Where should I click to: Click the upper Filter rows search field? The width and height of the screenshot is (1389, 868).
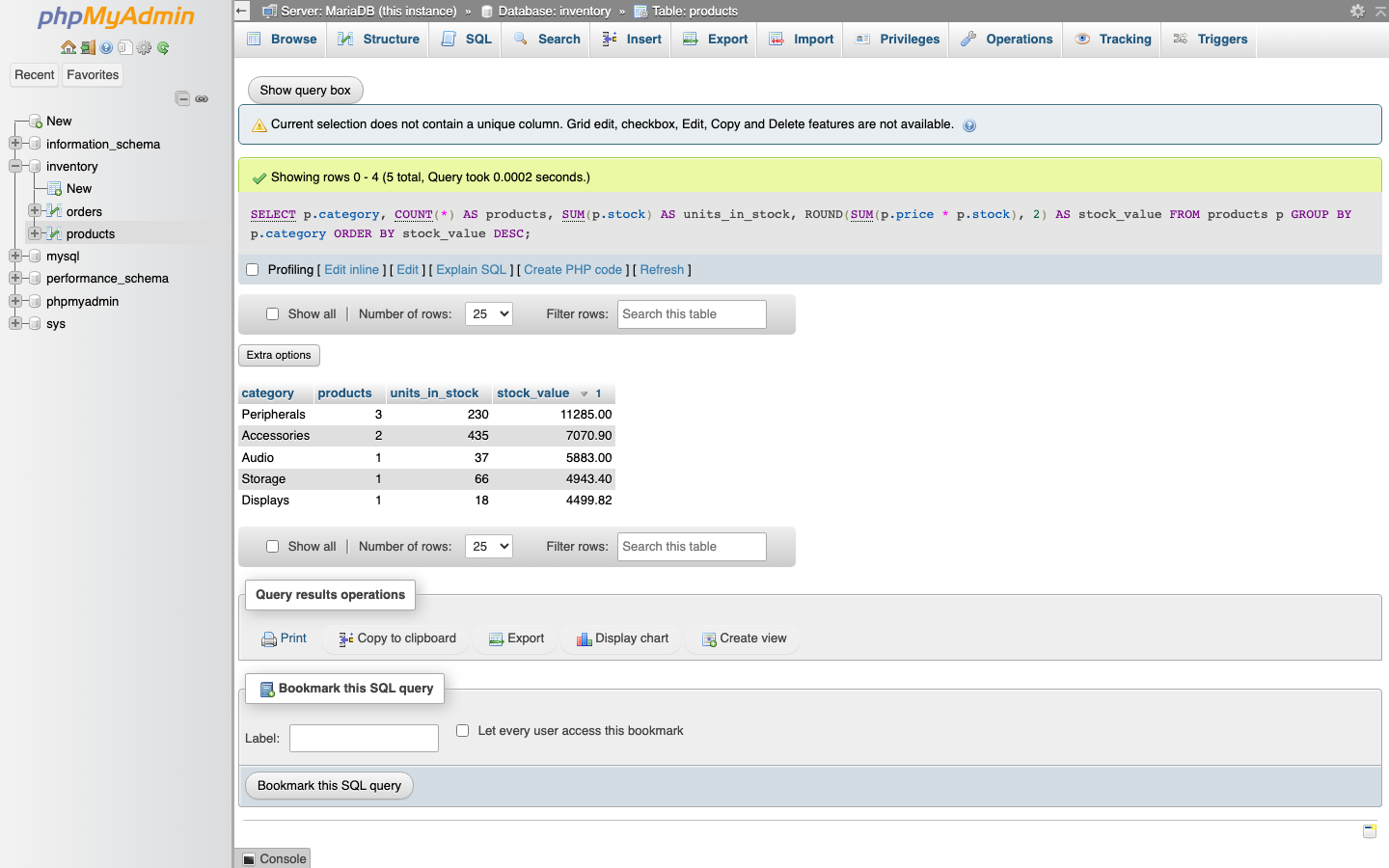692,314
